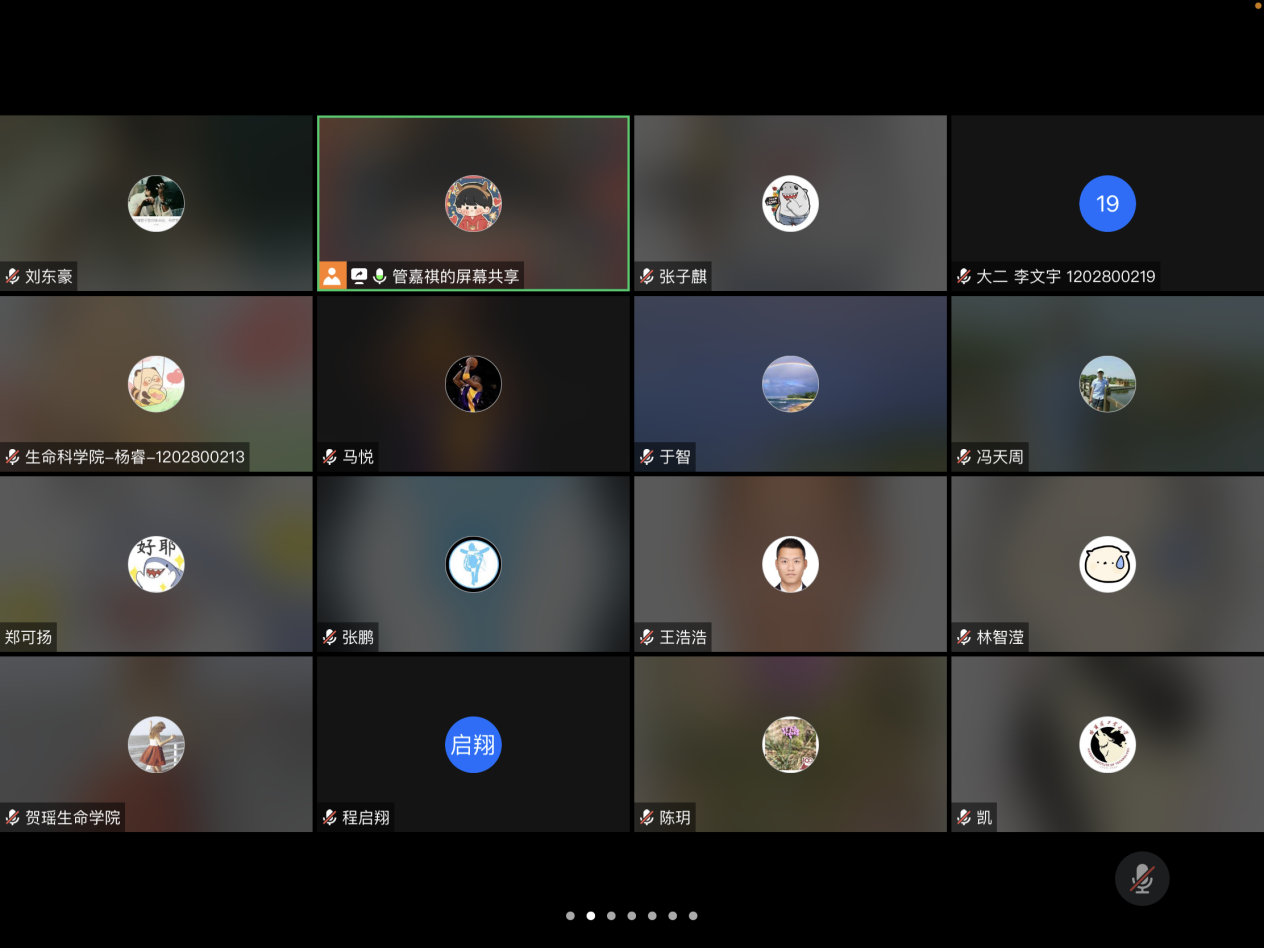Viewport: 1264px width, 948px height.
Task: Click the screen share icon beside 管嘉祺's name
Action: [358, 276]
